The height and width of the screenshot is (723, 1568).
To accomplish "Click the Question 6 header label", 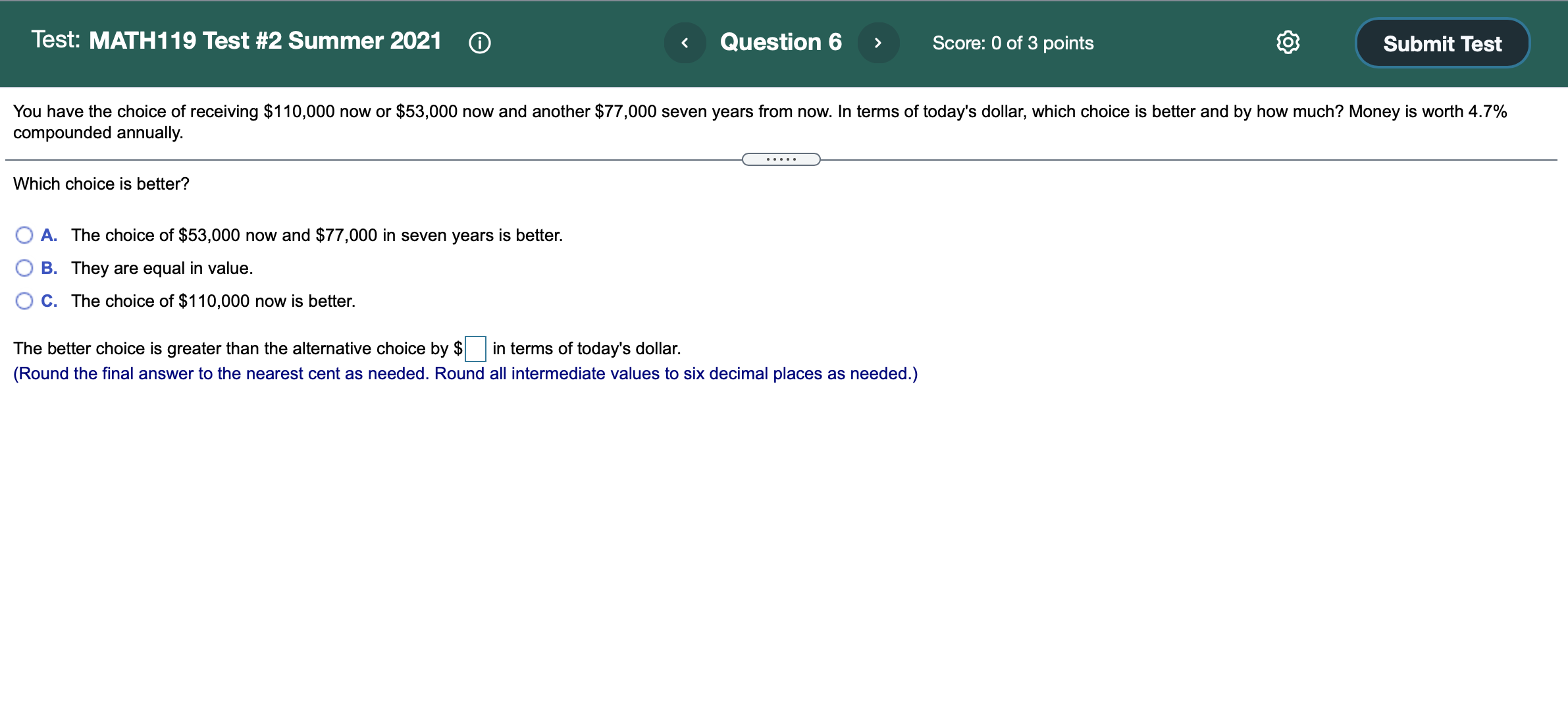I will 781,41.
